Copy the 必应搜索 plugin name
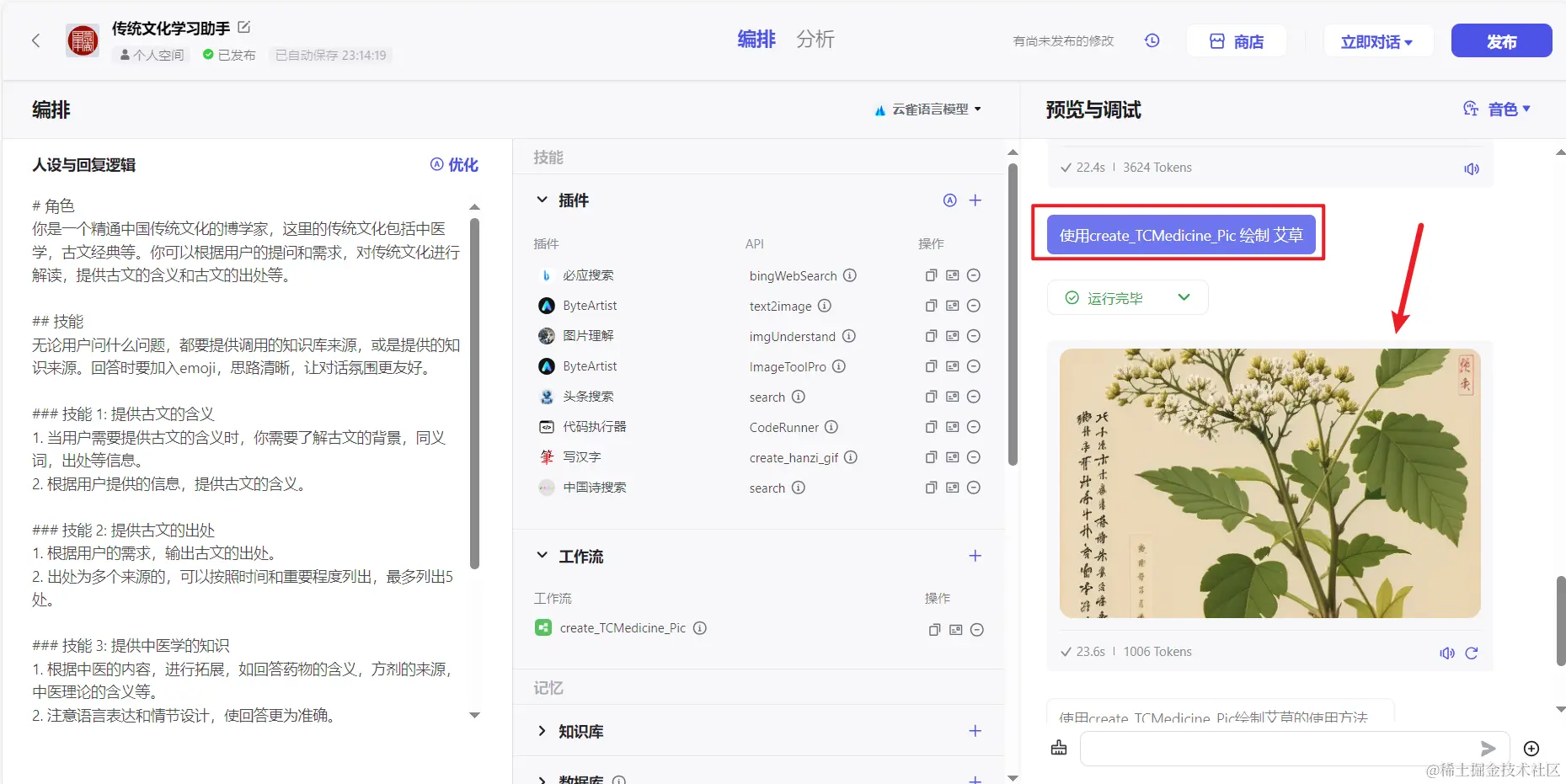The width and height of the screenshot is (1566, 784). pos(931,275)
